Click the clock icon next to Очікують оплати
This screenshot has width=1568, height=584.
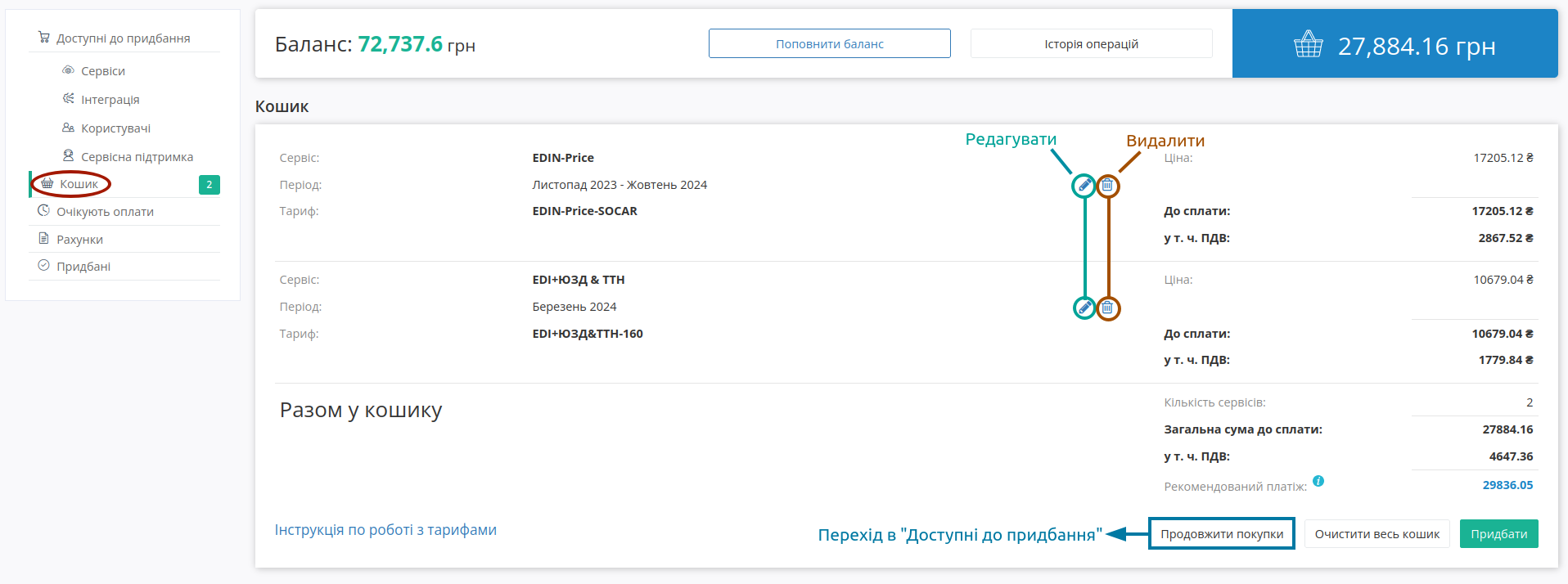(44, 211)
